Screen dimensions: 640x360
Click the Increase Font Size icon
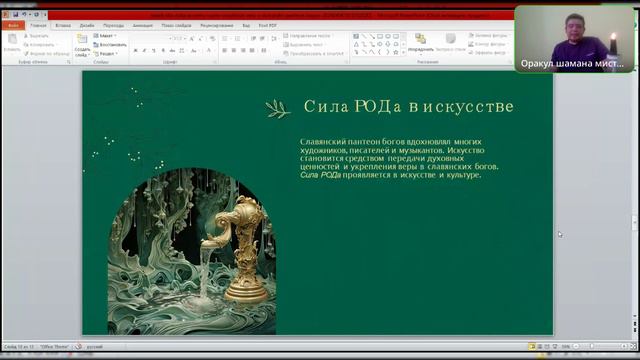pos(192,39)
